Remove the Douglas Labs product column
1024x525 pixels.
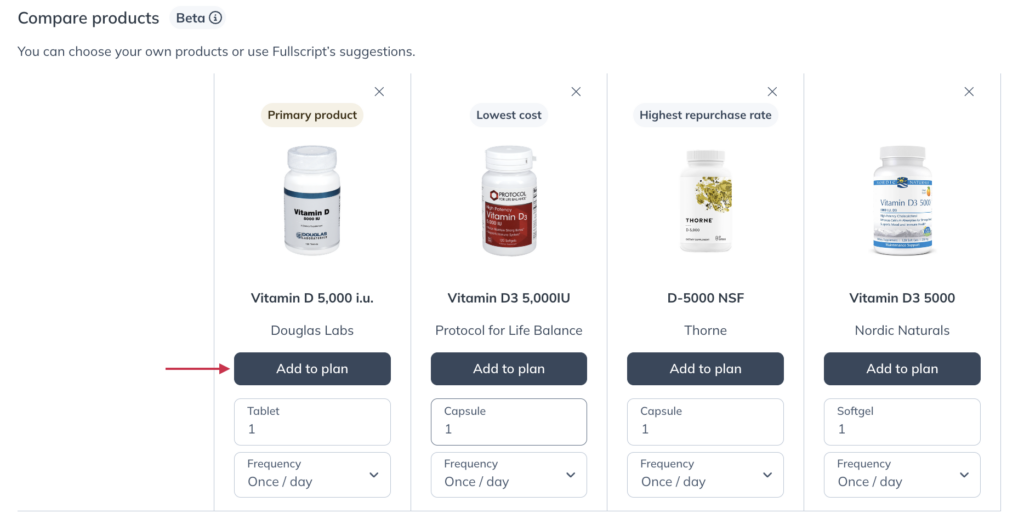379,92
